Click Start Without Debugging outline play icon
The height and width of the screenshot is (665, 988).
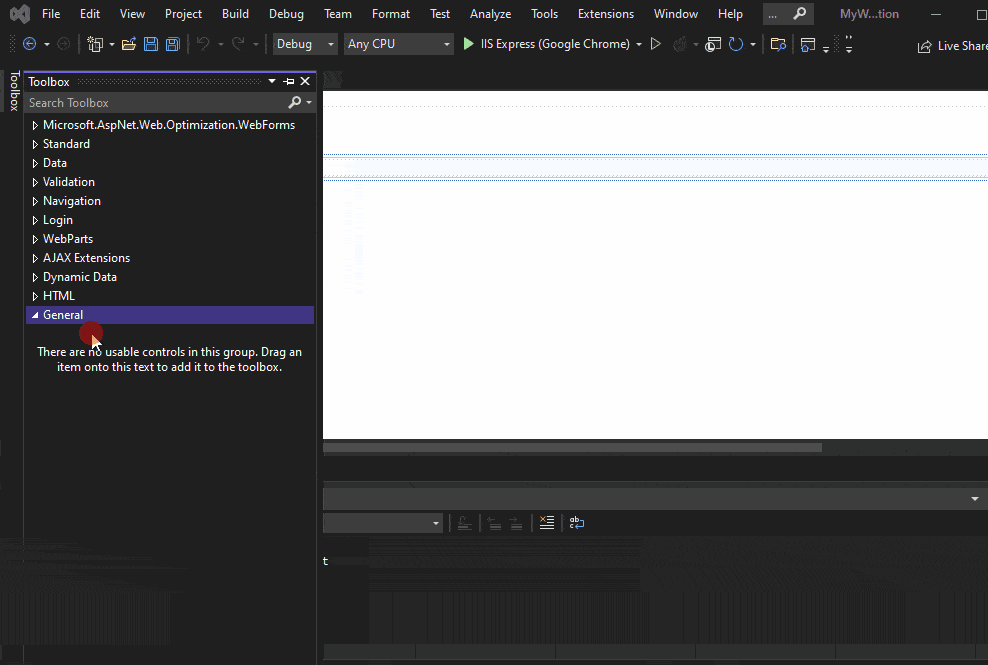coord(656,43)
